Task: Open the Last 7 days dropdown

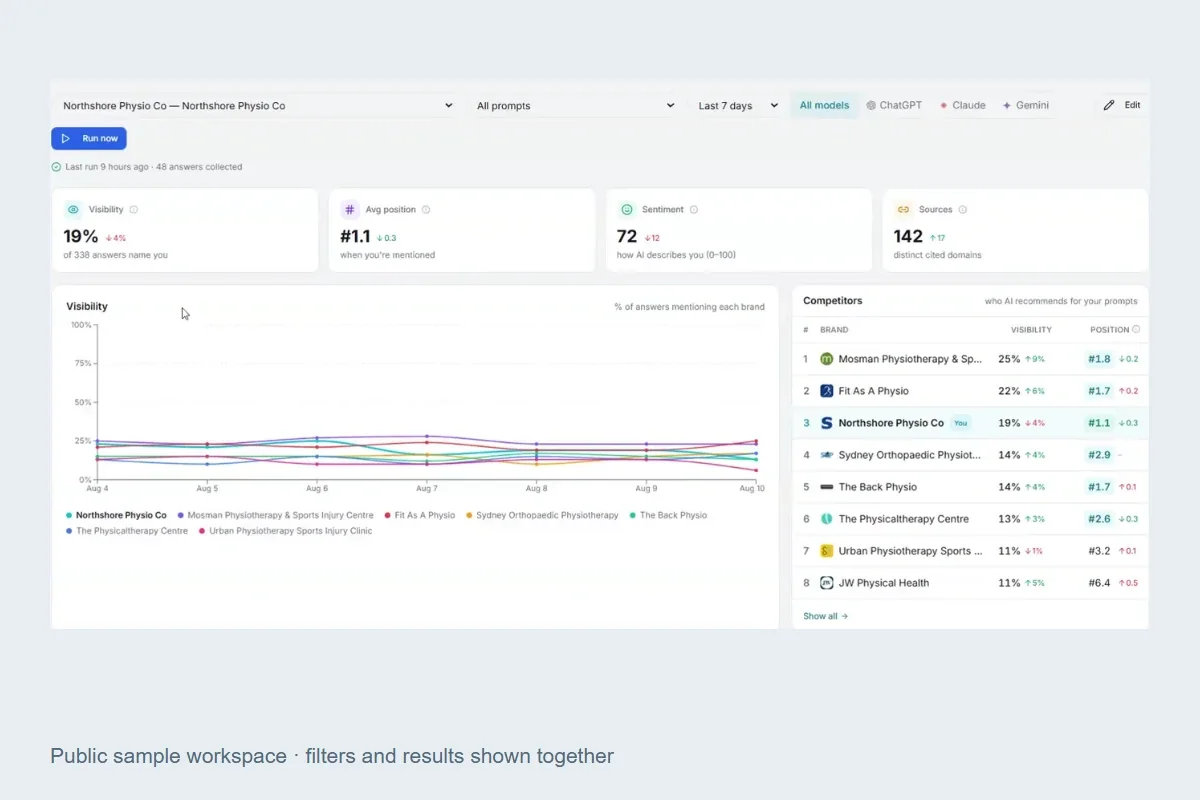Action: tap(738, 106)
